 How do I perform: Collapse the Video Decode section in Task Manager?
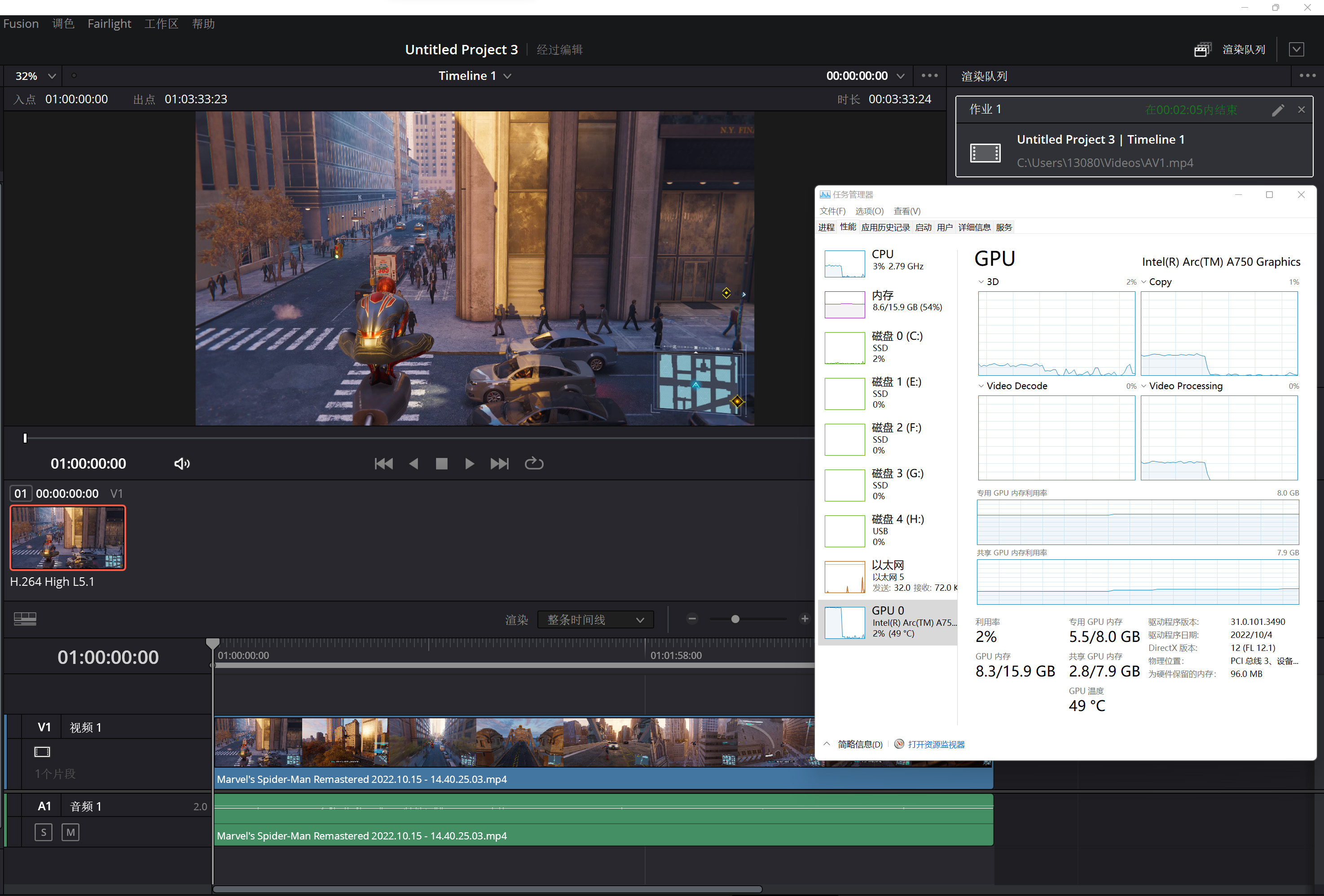(981, 386)
